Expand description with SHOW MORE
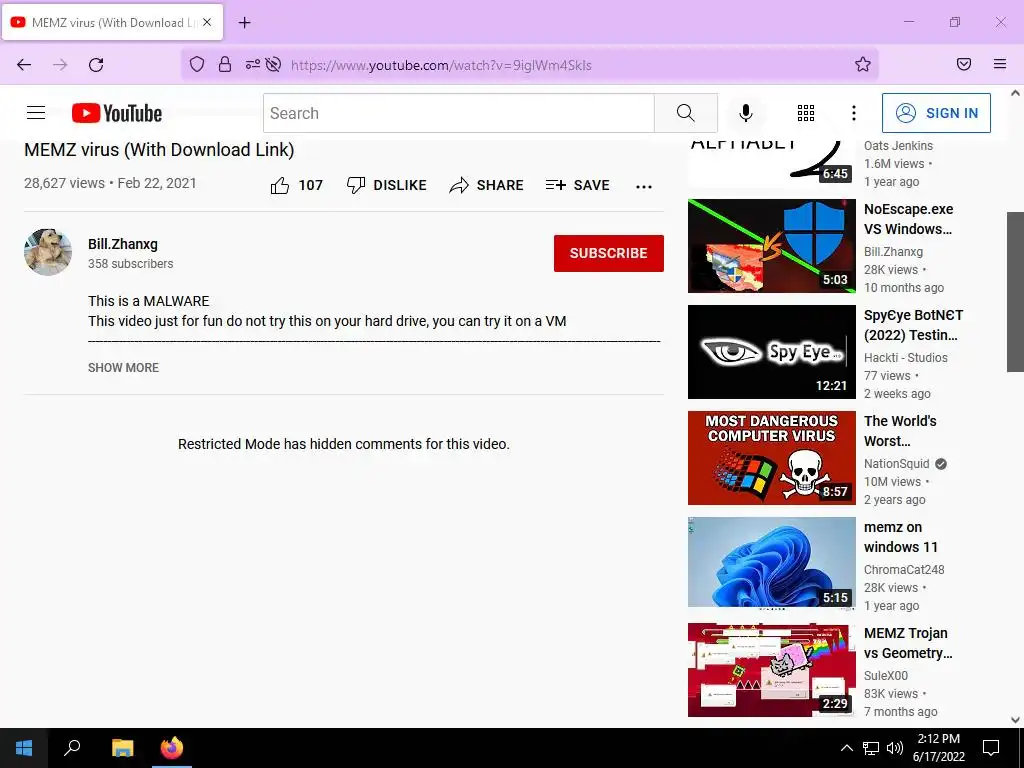The width and height of the screenshot is (1024, 768). click(123, 368)
